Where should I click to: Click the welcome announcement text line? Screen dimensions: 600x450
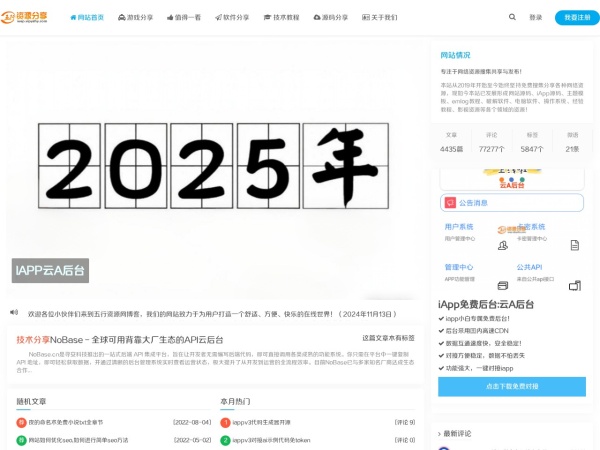coord(212,314)
